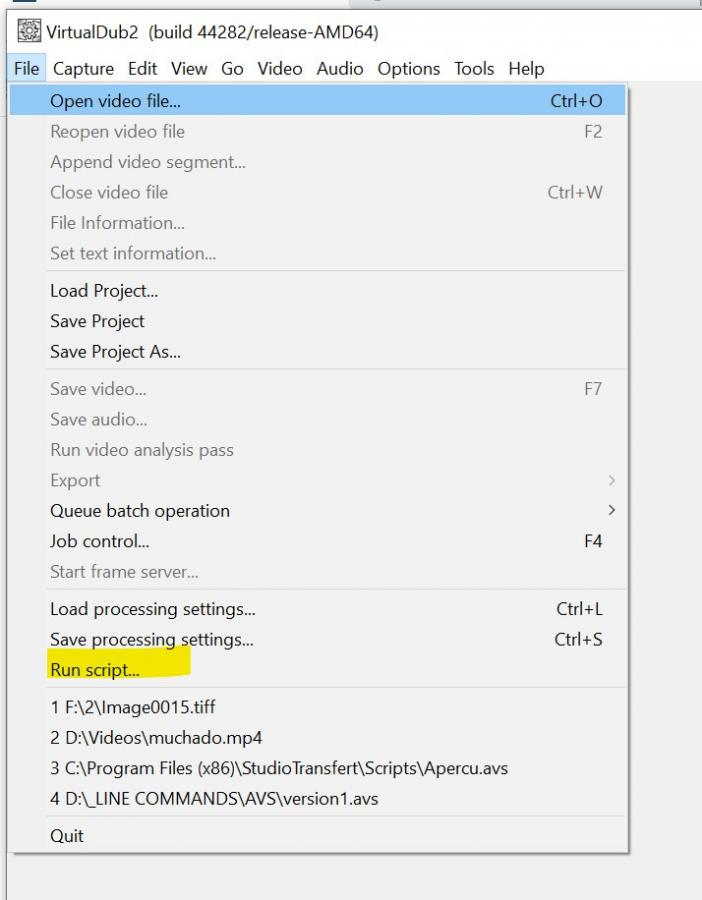Choose Open video file menu entry
Image resolution: width=702 pixels, height=900 pixels.
click(317, 100)
